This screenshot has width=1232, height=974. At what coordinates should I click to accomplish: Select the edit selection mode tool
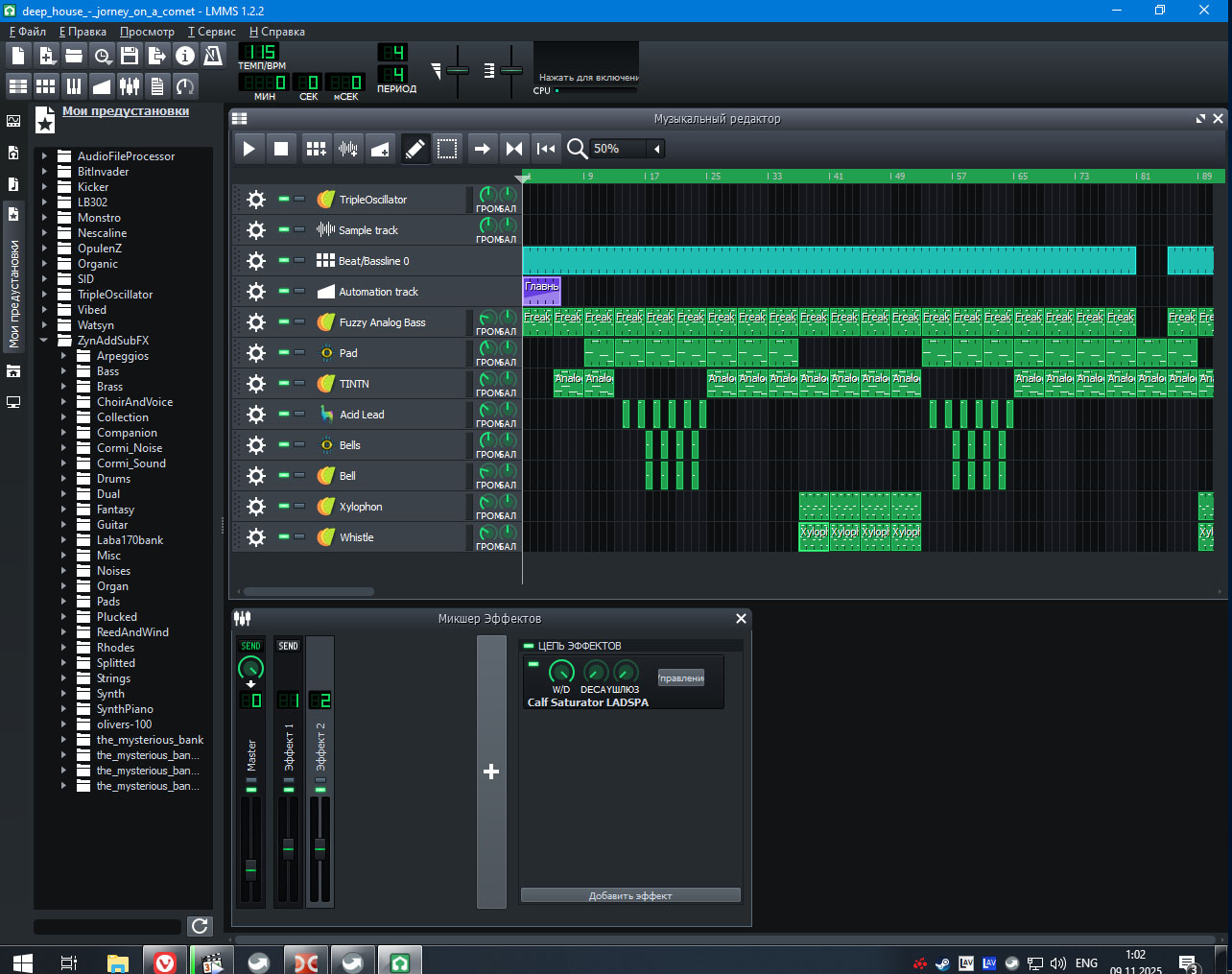(x=447, y=149)
